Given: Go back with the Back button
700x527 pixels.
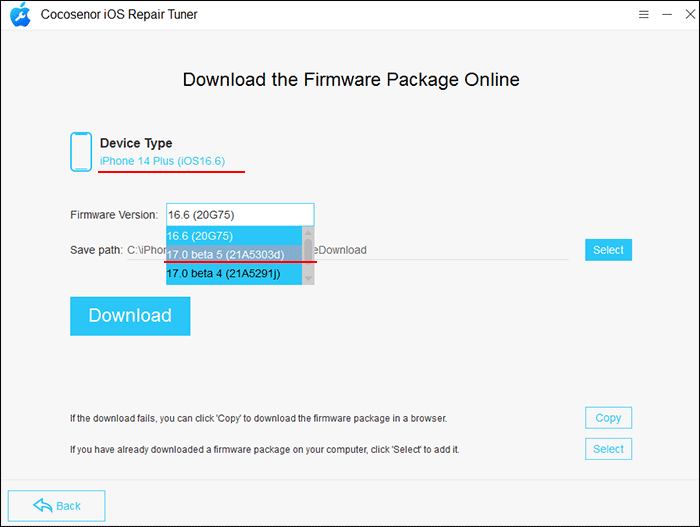Looking at the screenshot, I should (57, 506).
